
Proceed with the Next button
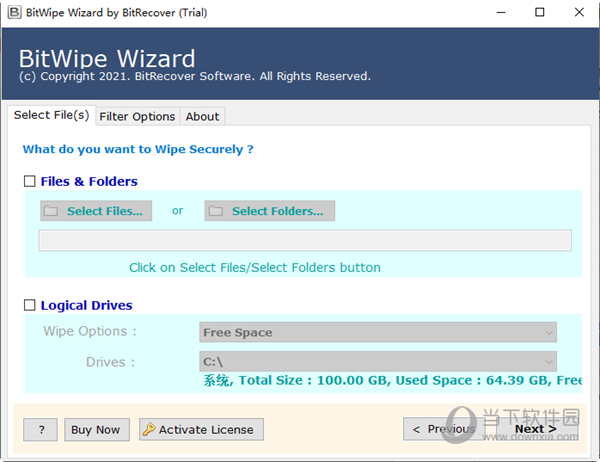(535, 429)
